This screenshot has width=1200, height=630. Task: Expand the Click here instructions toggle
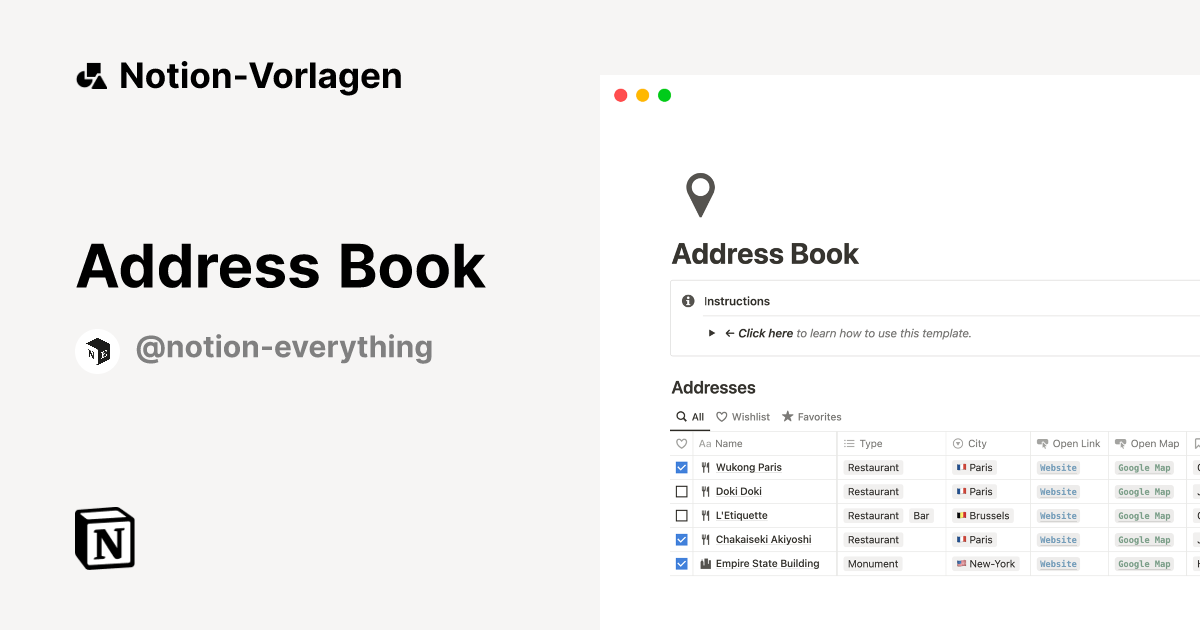click(711, 334)
